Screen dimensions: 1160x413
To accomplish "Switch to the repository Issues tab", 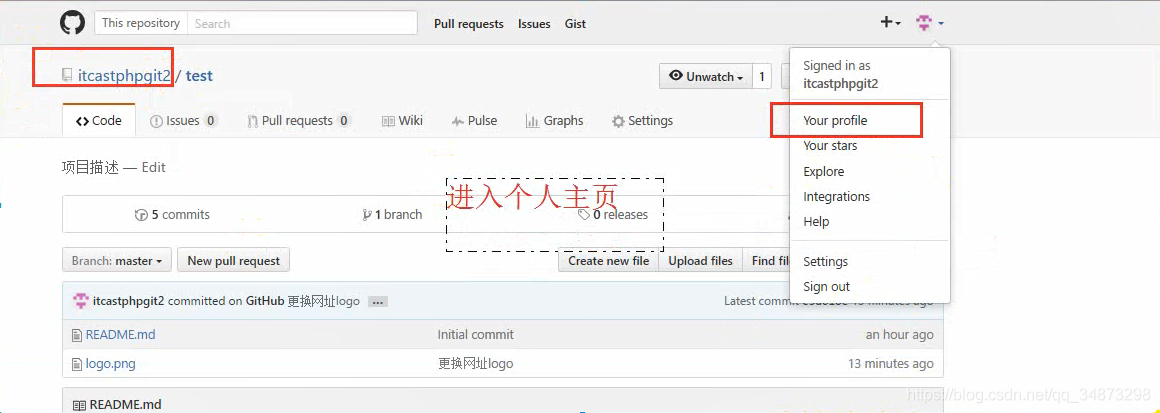I will click(x=183, y=121).
